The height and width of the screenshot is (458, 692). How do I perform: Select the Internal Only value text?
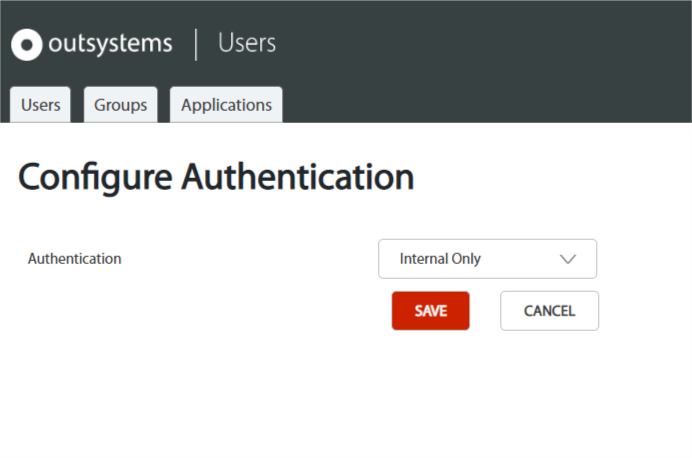[440, 259]
